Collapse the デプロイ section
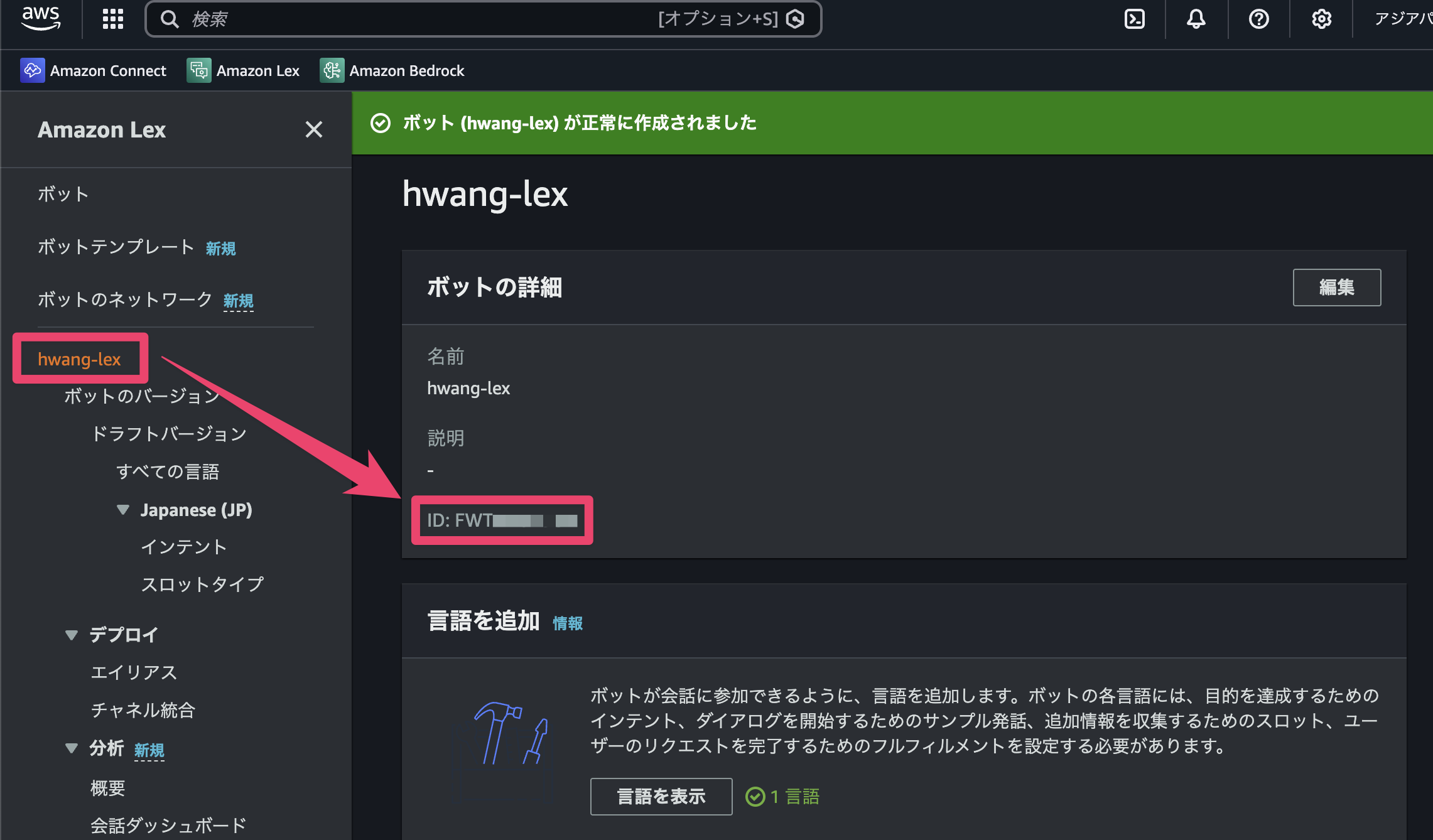1433x840 pixels. 72,635
